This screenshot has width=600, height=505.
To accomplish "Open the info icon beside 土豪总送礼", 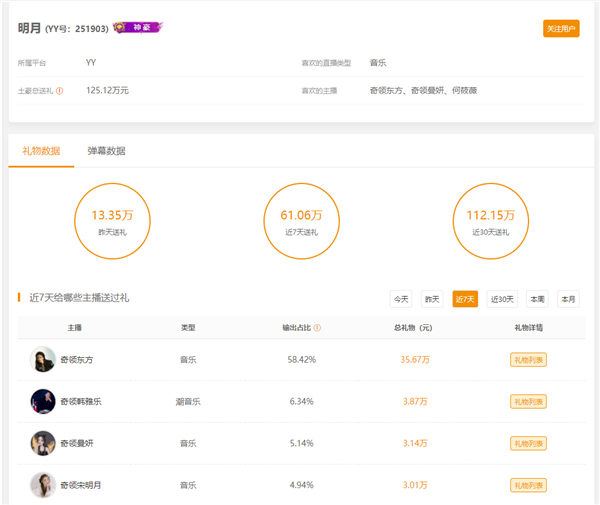I will point(59,91).
